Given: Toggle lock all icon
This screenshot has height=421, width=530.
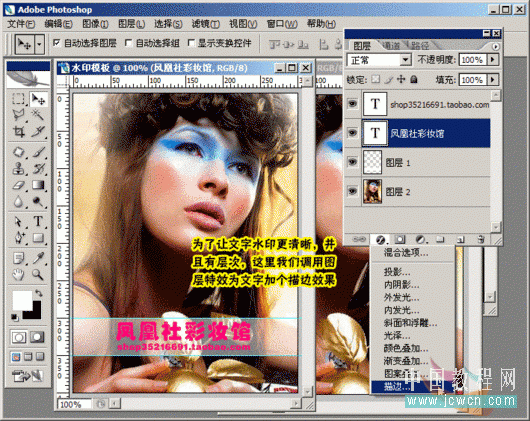Looking at the screenshot, I should [x=414, y=79].
